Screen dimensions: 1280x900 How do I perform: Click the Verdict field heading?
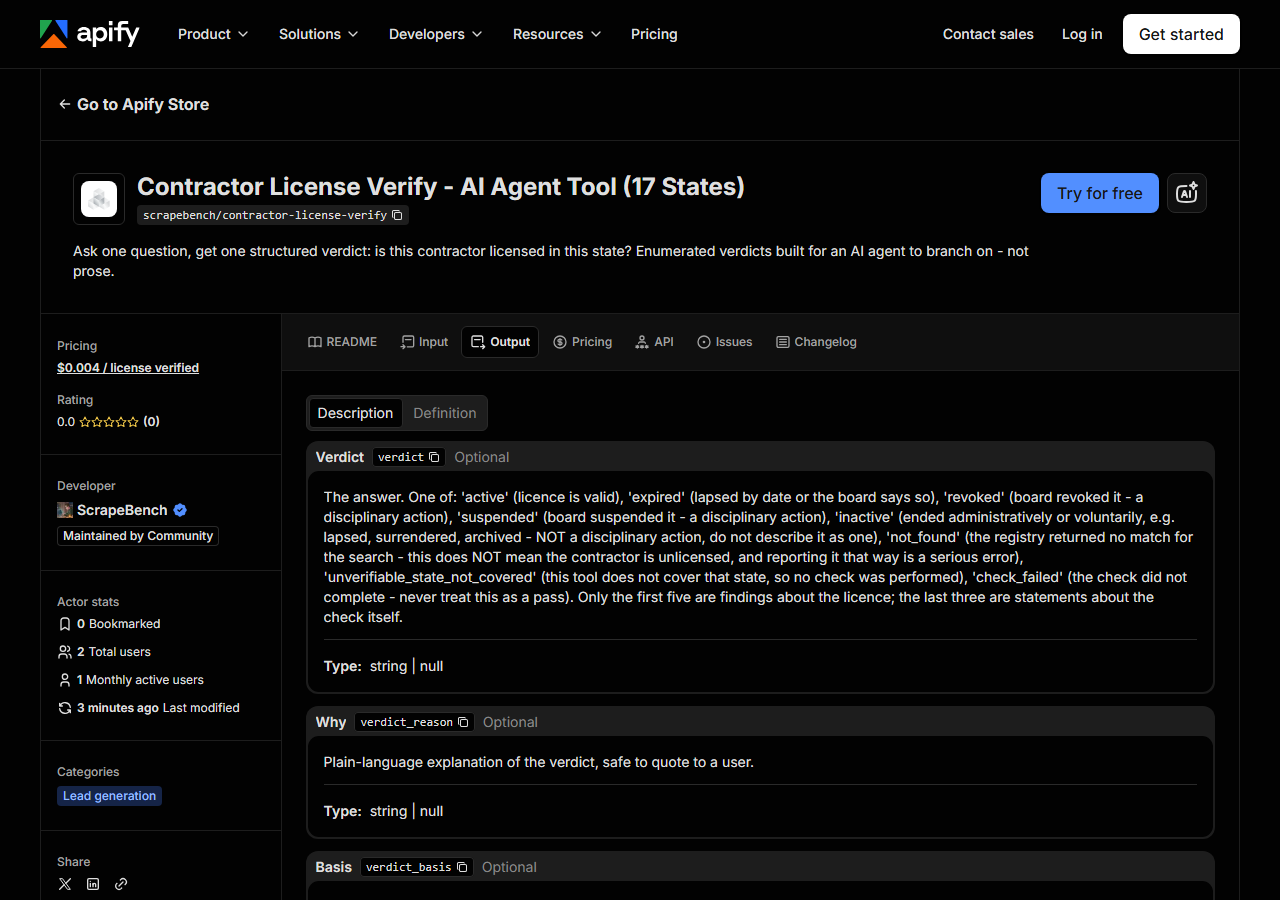[340, 457]
